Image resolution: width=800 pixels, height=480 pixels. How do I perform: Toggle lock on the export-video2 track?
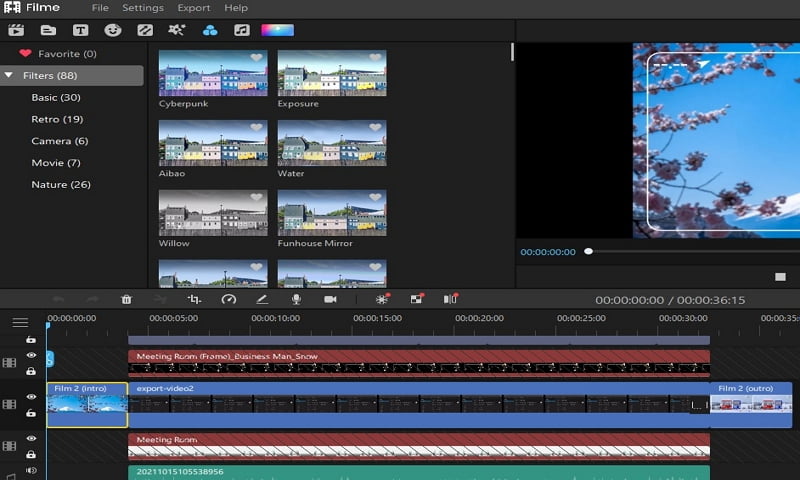click(31, 412)
